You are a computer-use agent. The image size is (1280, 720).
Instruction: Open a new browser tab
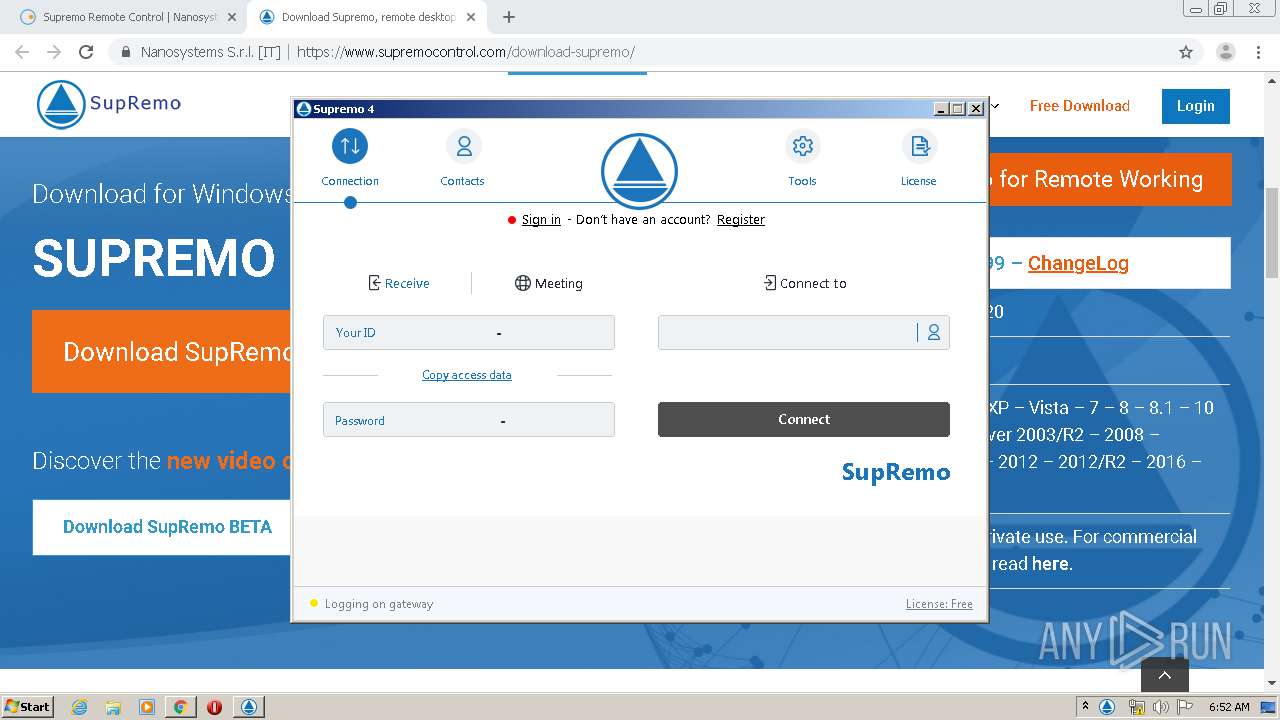(x=509, y=17)
